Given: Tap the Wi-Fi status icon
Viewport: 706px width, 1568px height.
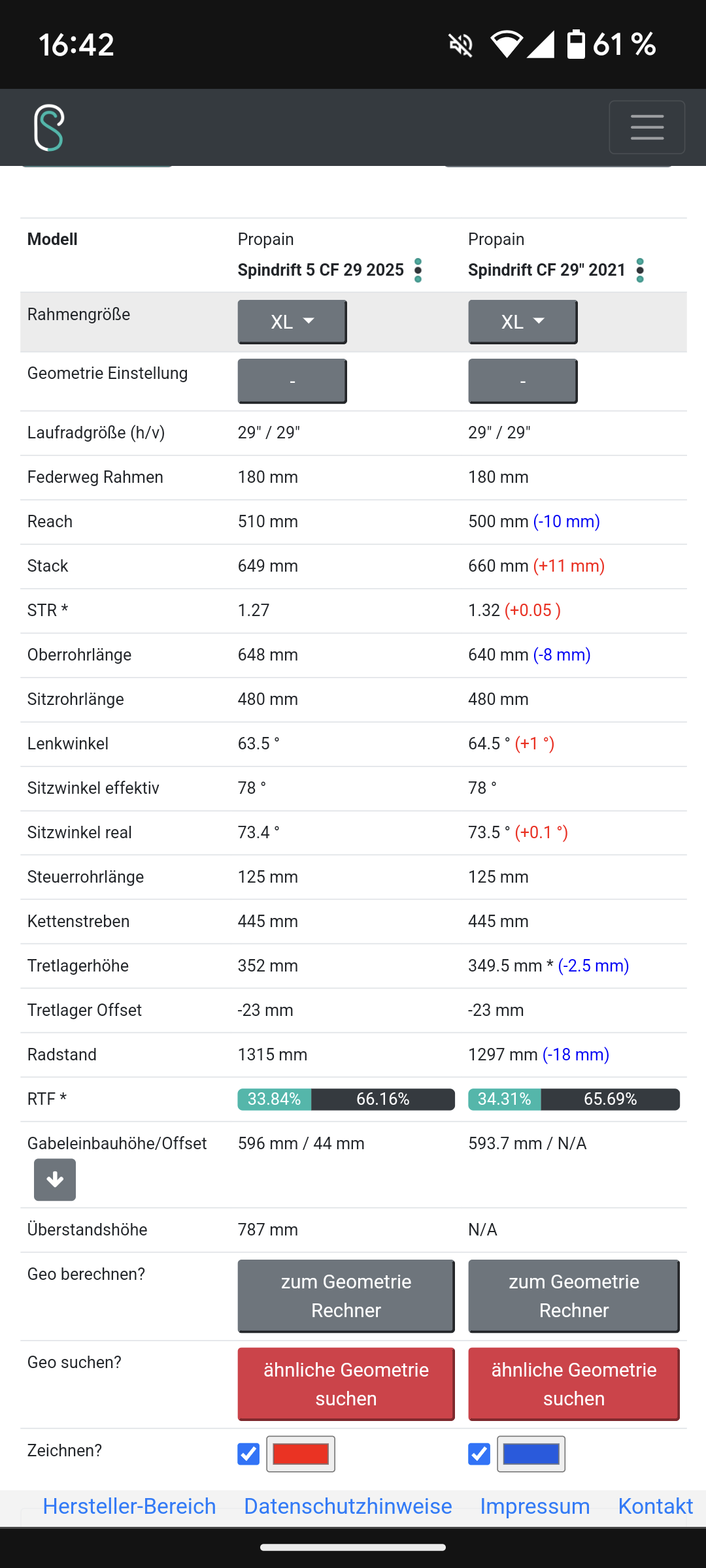Looking at the screenshot, I should [x=507, y=44].
